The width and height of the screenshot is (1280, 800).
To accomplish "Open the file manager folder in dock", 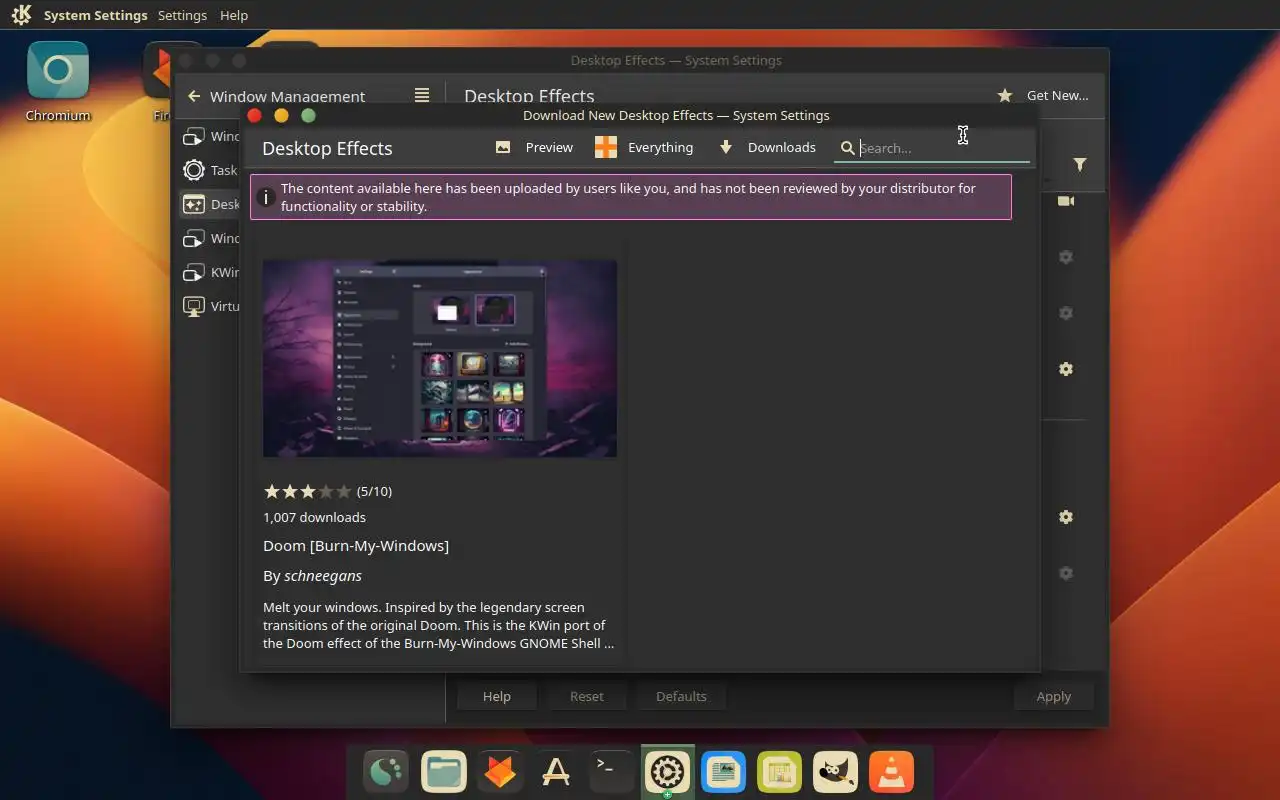I will coord(443,773).
